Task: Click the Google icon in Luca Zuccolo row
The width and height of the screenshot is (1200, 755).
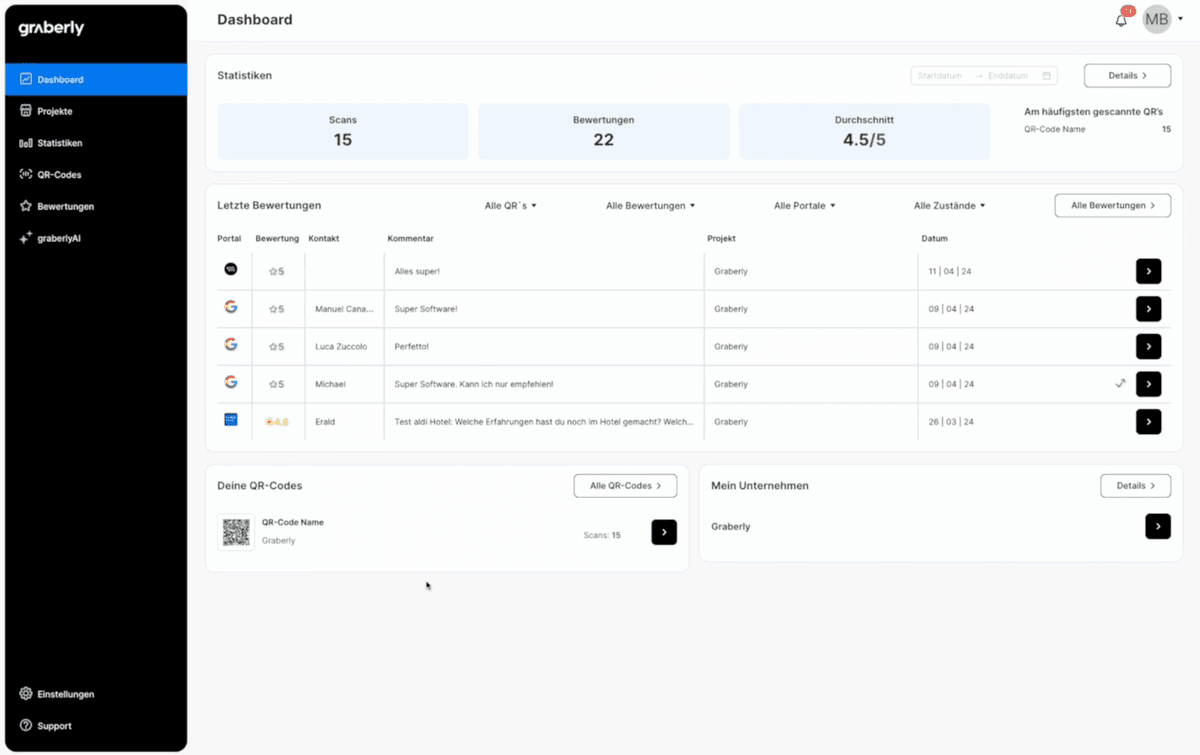Action: coord(231,345)
